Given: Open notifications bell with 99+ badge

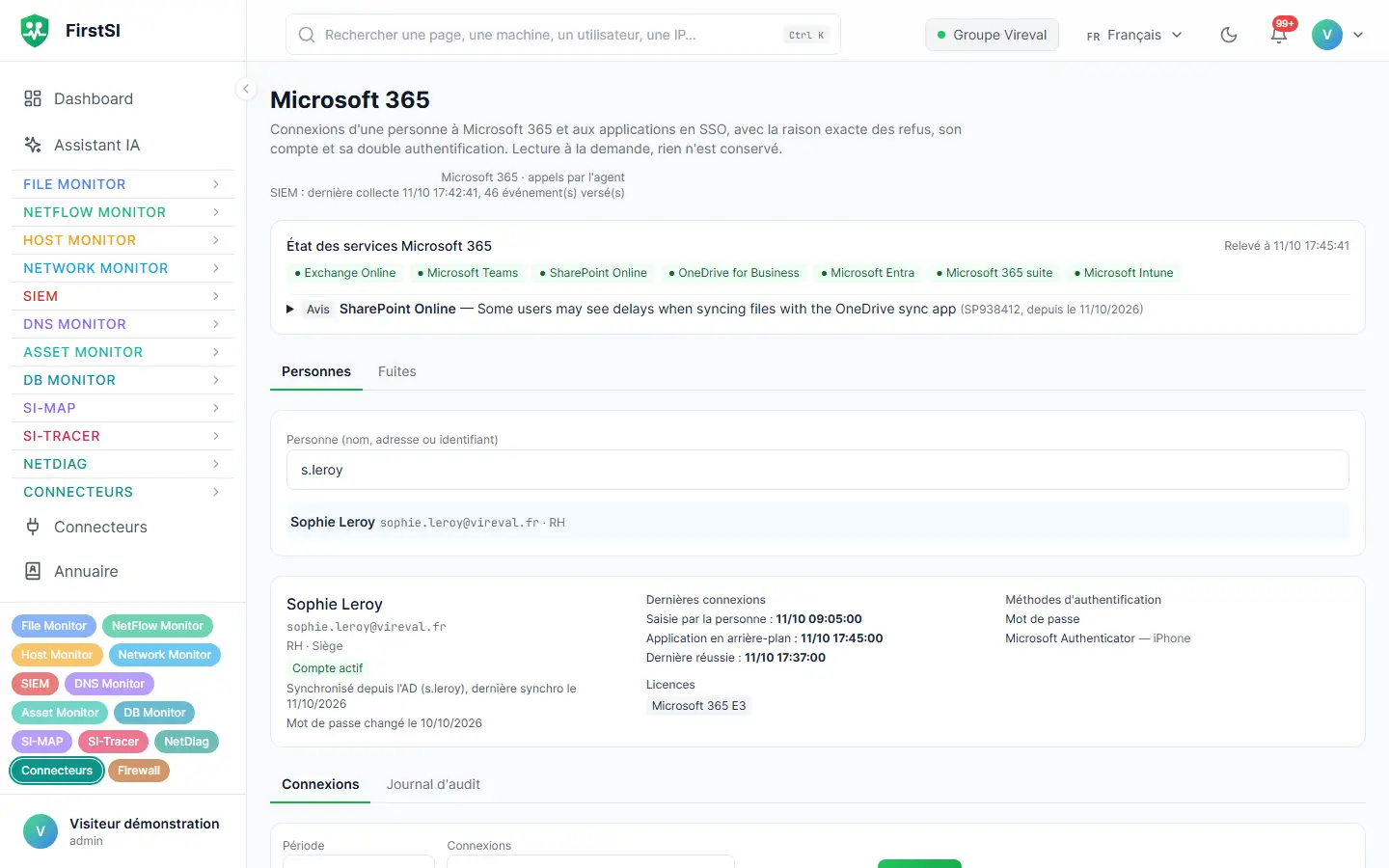Looking at the screenshot, I should point(1279,35).
